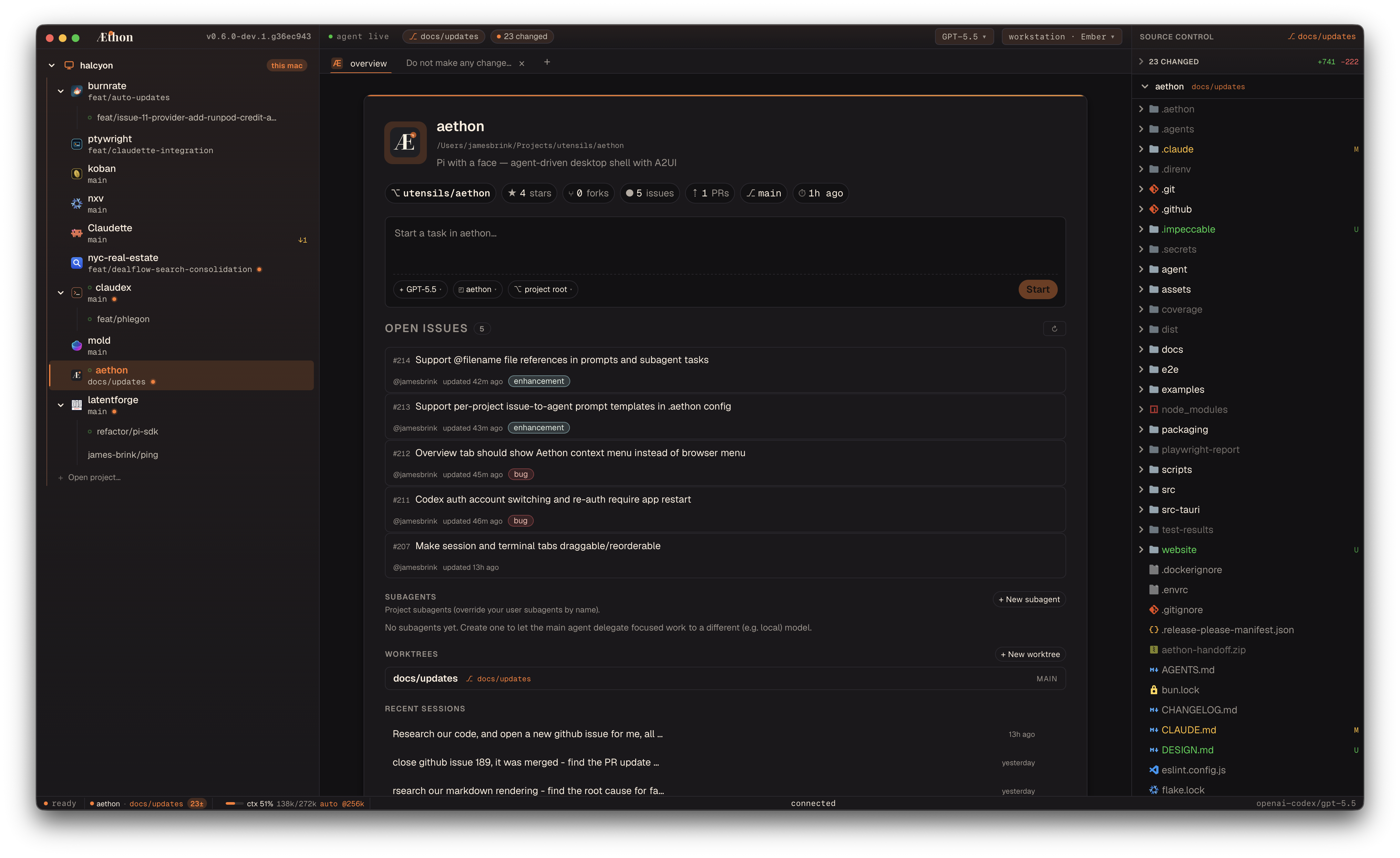Click the node_modules package icon
Image resolution: width=1400 pixels, height=858 pixels.
pyautogui.click(x=1153, y=409)
